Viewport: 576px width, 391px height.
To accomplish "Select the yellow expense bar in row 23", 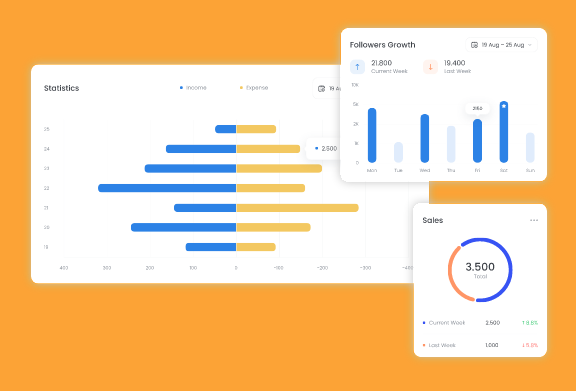I will point(279,168).
